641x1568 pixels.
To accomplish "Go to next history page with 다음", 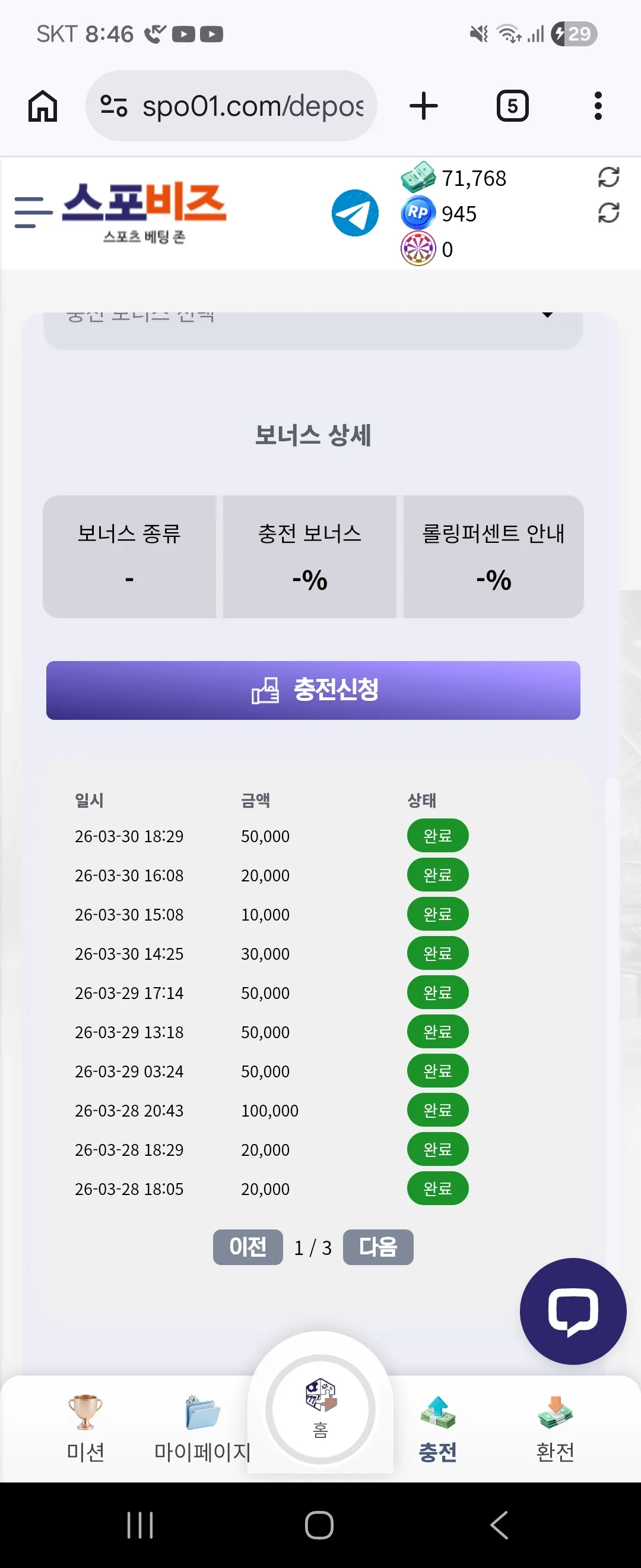I will [x=377, y=1247].
